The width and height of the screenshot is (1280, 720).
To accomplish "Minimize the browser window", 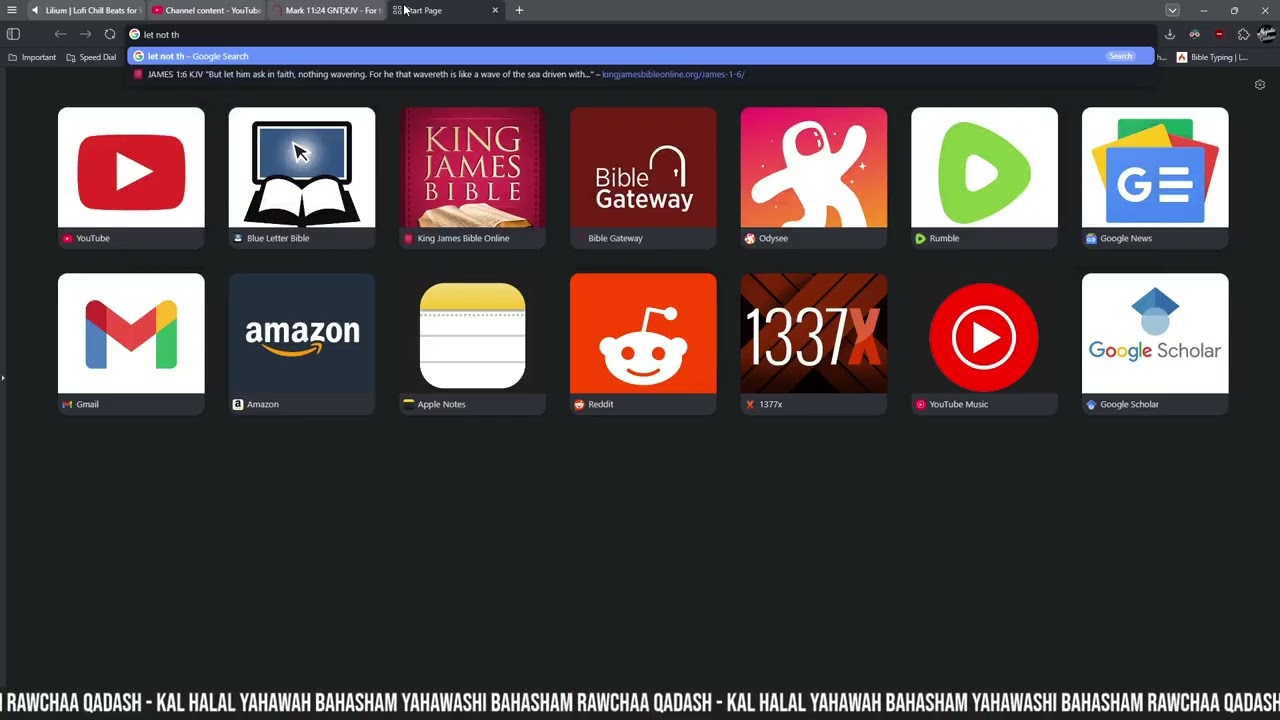I will click(x=1204, y=10).
